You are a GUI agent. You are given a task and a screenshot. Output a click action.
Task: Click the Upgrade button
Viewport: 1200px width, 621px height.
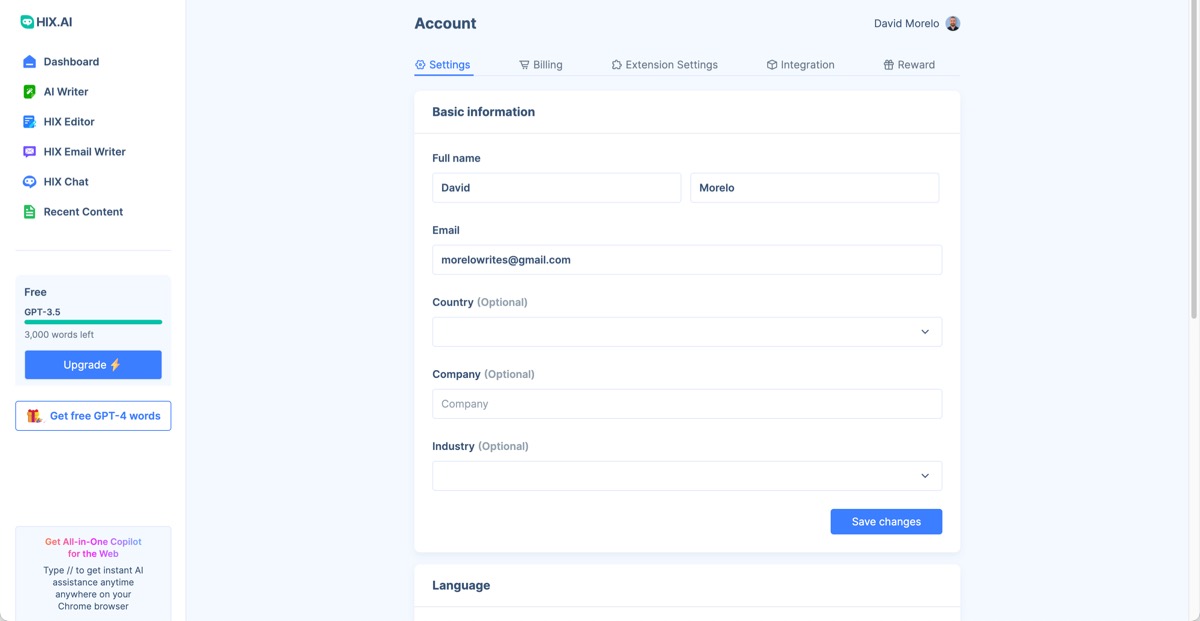click(x=93, y=365)
